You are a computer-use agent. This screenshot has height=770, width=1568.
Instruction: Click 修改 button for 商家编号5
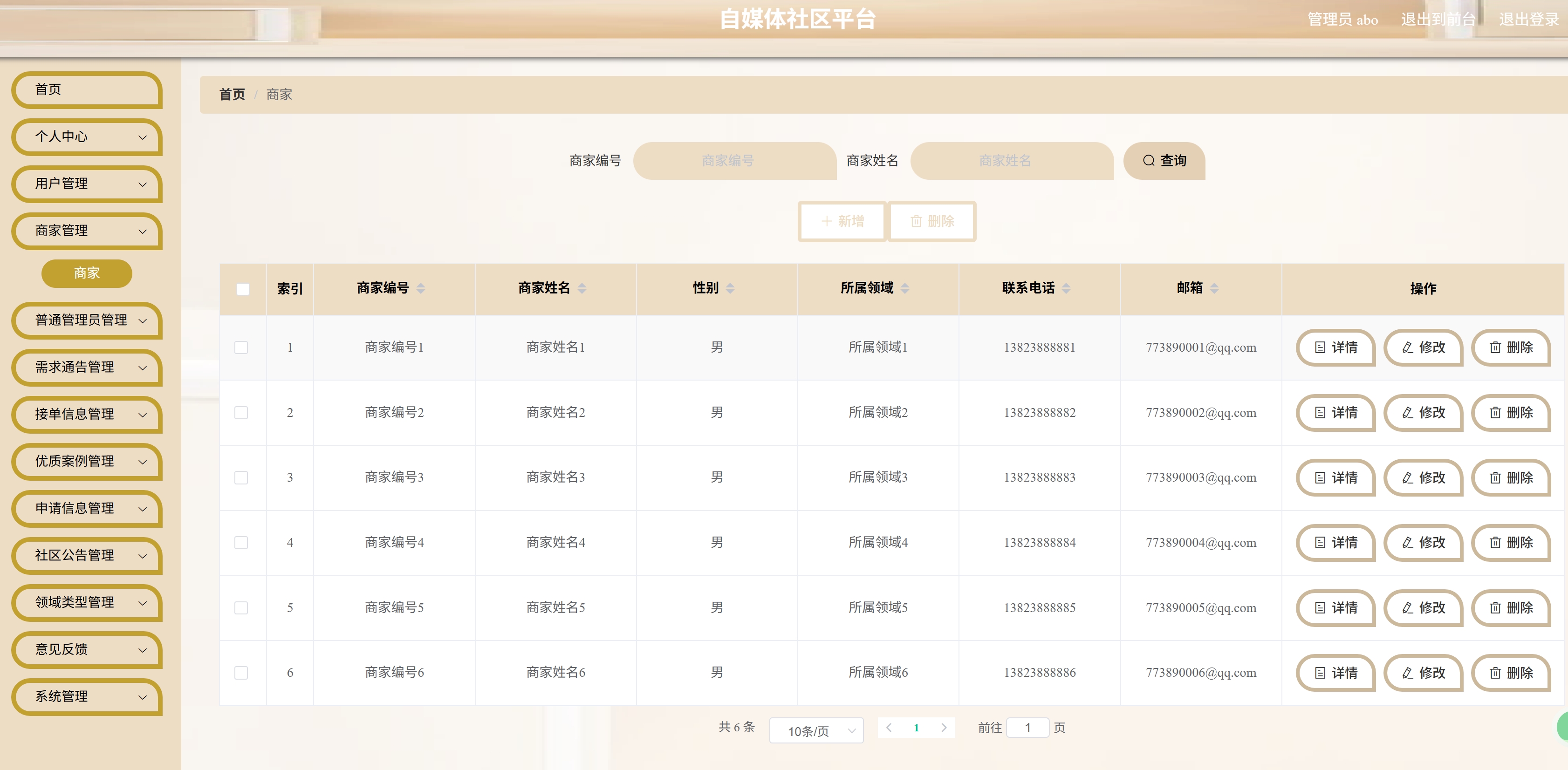(x=1423, y=607)
